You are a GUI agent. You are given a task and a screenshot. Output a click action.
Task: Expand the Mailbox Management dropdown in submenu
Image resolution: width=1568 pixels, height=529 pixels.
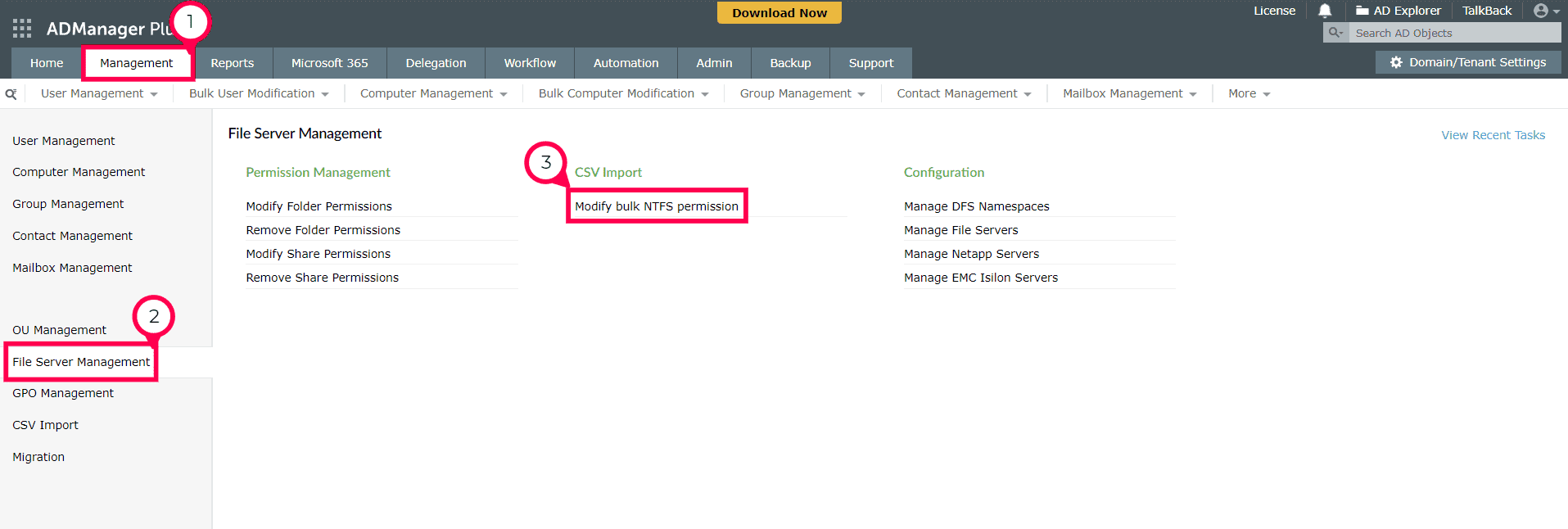click(1130, 93)
